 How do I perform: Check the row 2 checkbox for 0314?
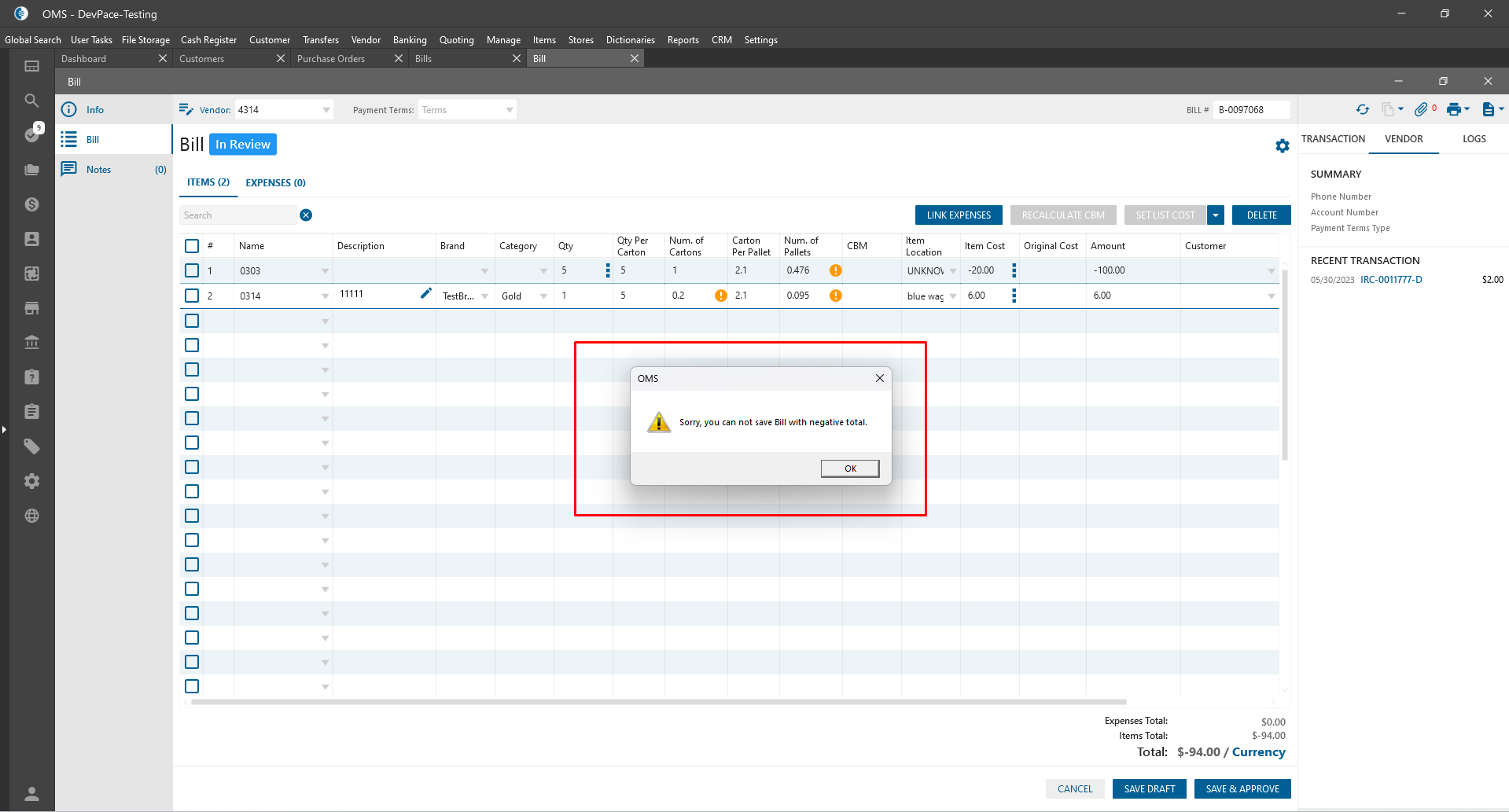[x=192, y=296]
